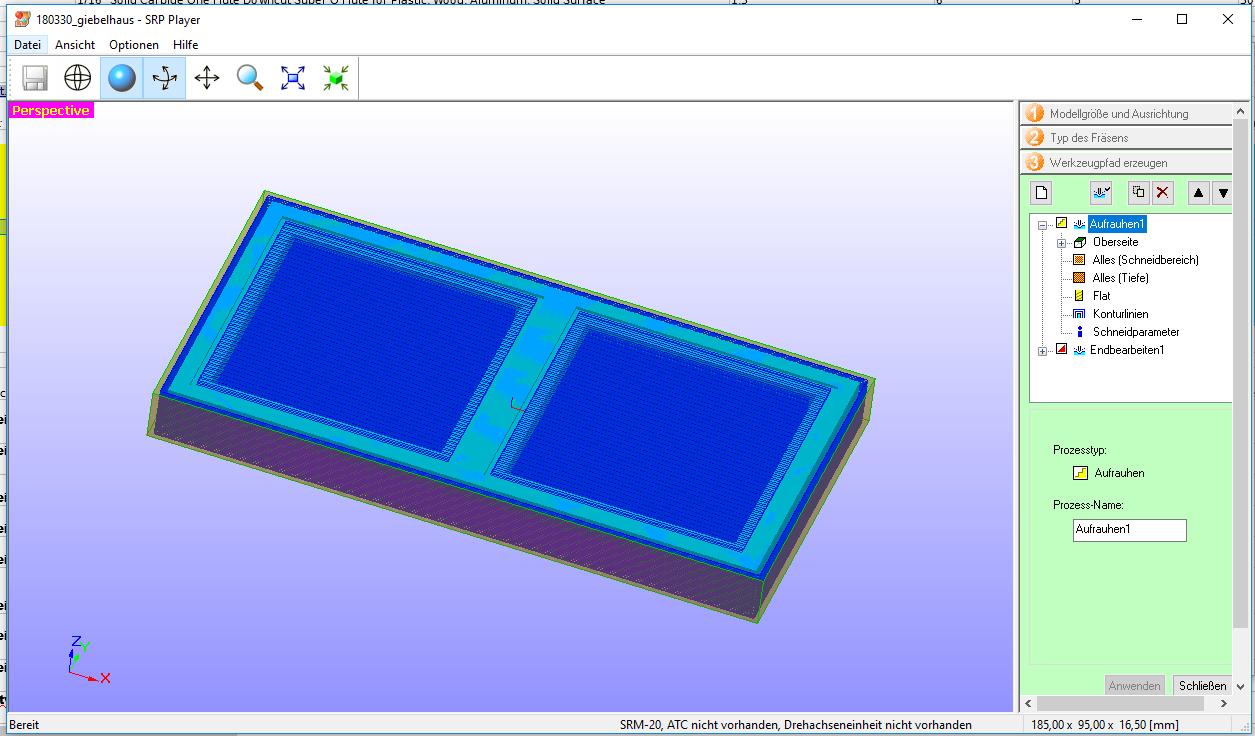Select the wireframe globe view icon
The image size is (1255, 736).
[78, 78]
